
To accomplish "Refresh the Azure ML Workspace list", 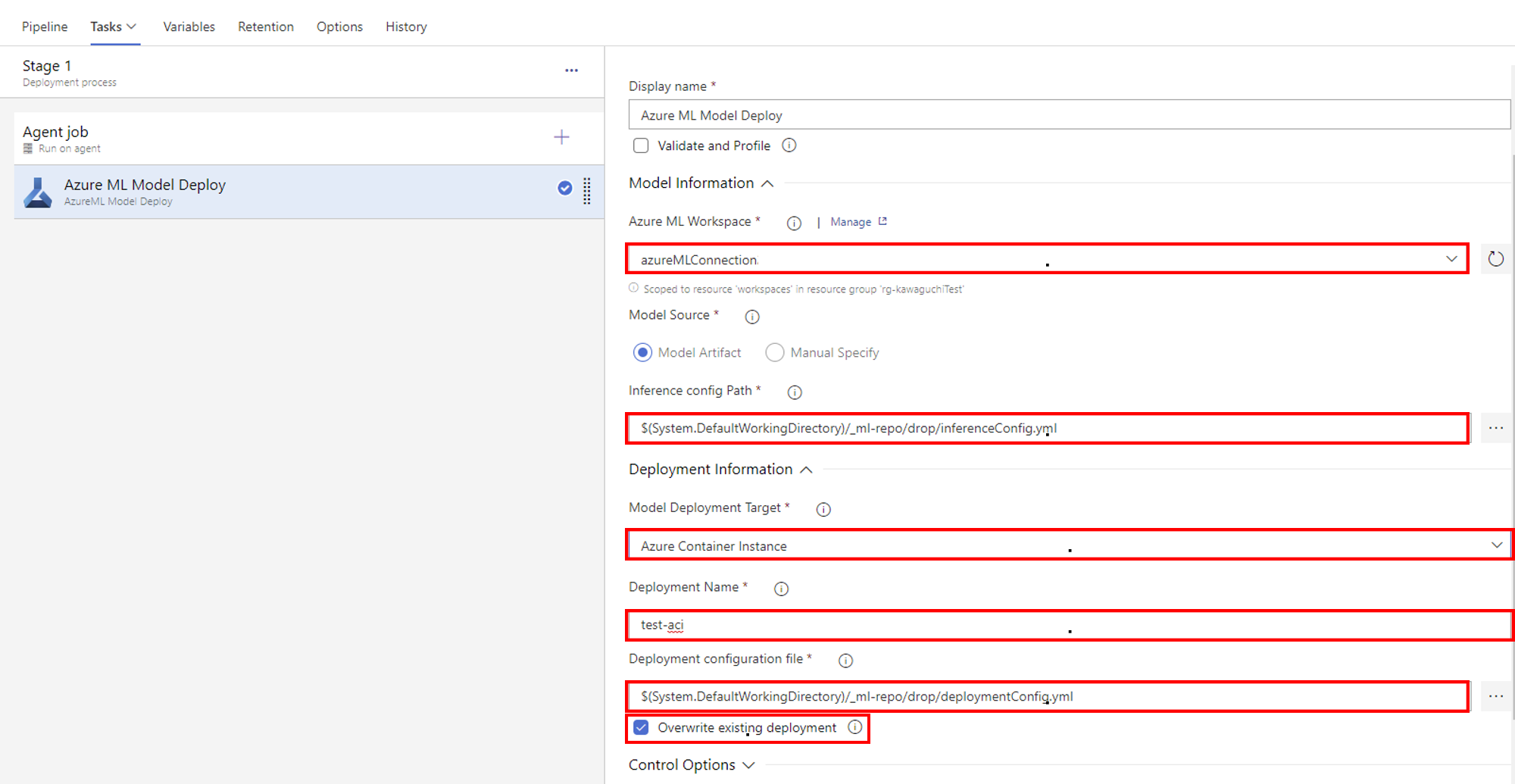I will pos(1495,259).
